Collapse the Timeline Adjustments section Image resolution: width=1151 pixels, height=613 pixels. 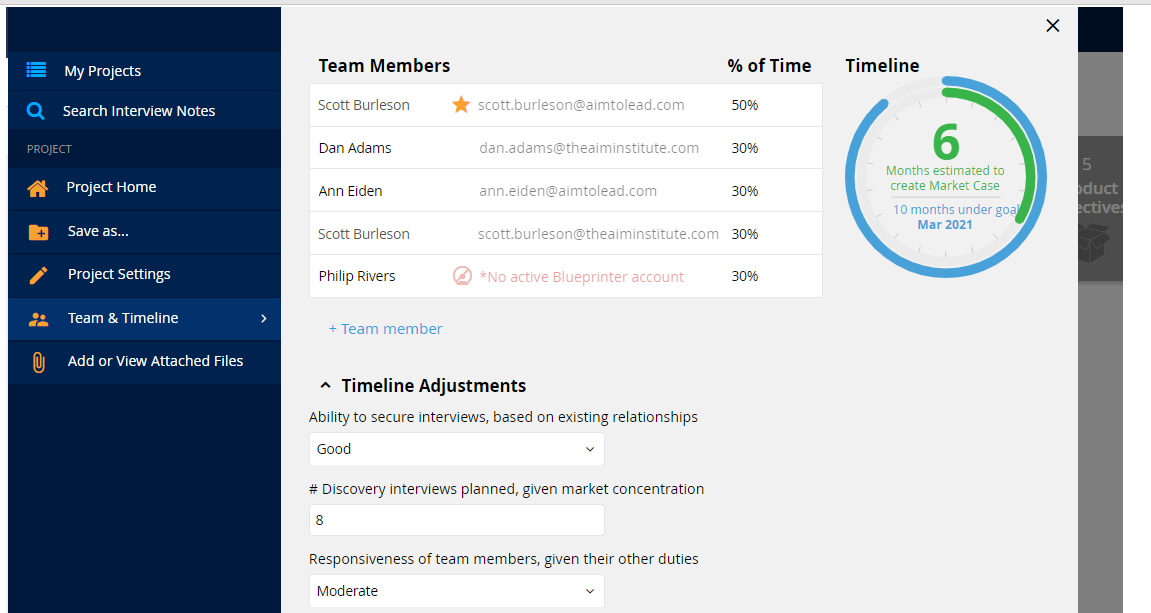325,385
